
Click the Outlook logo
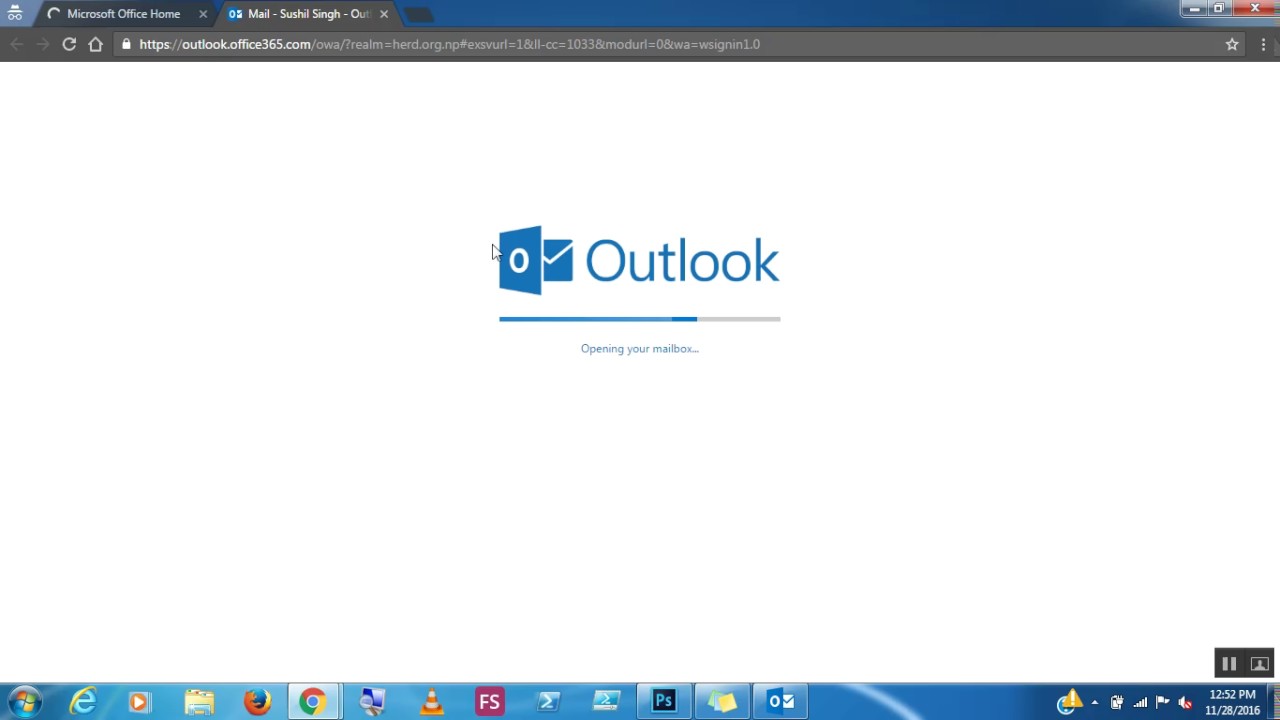639,260
